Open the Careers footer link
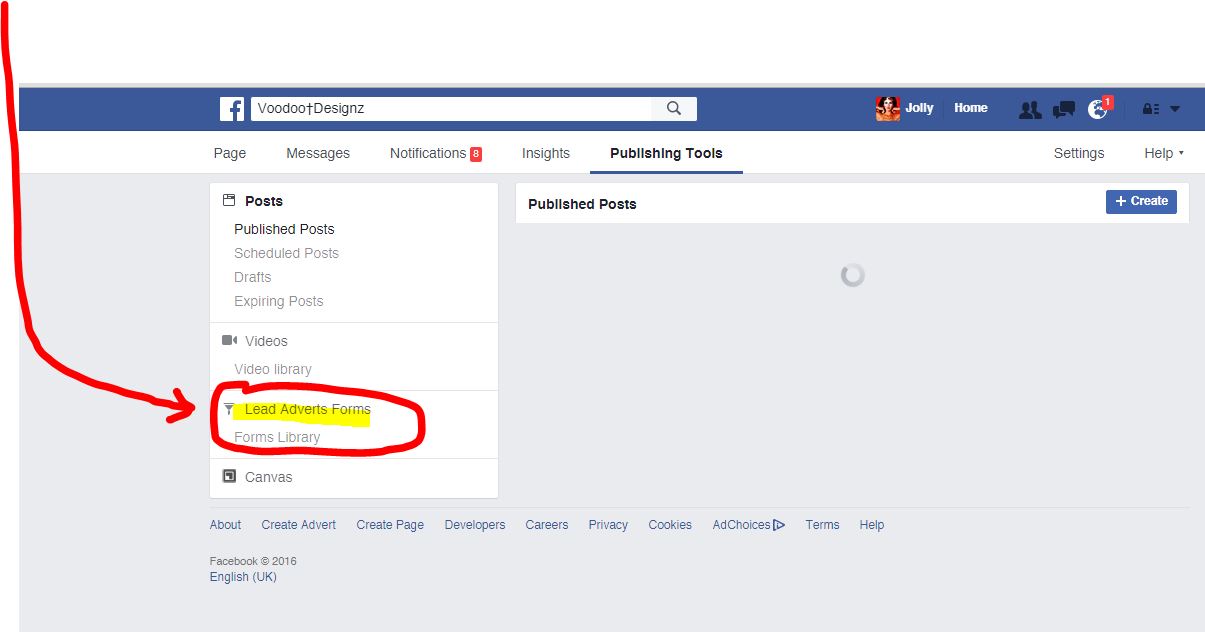1205x632 pixels. 547,525
